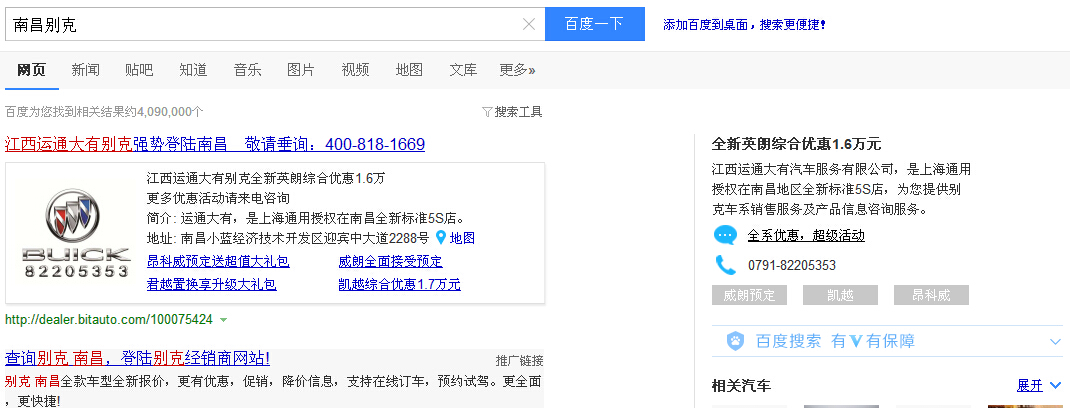Viewport: 1070px width, 408px height.
Task: Open 搜索工具 filter options
Action: (x=512, y=112)
